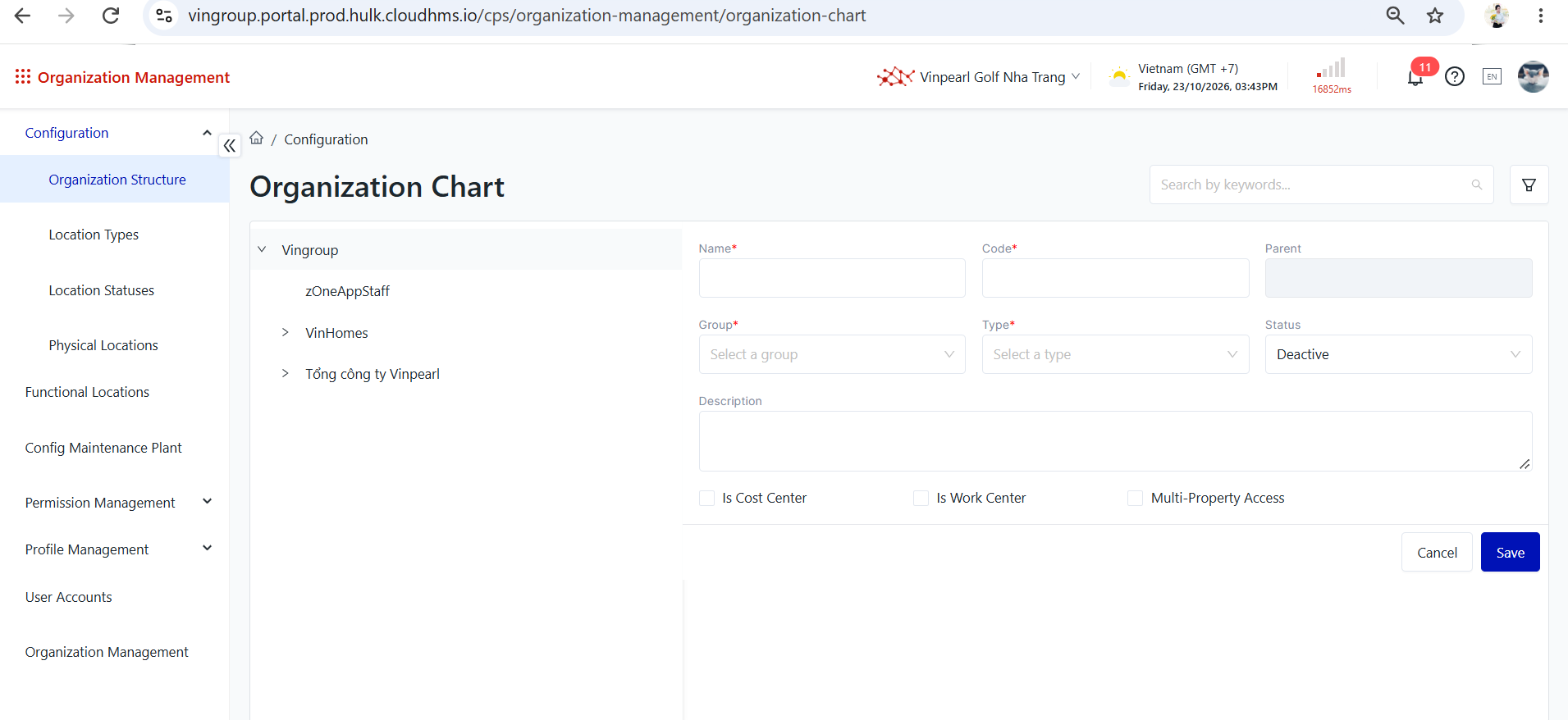Viewport: 1568px width, 720px height.
Task: Open the filter funnel button
Action: tap(1529, 185)
